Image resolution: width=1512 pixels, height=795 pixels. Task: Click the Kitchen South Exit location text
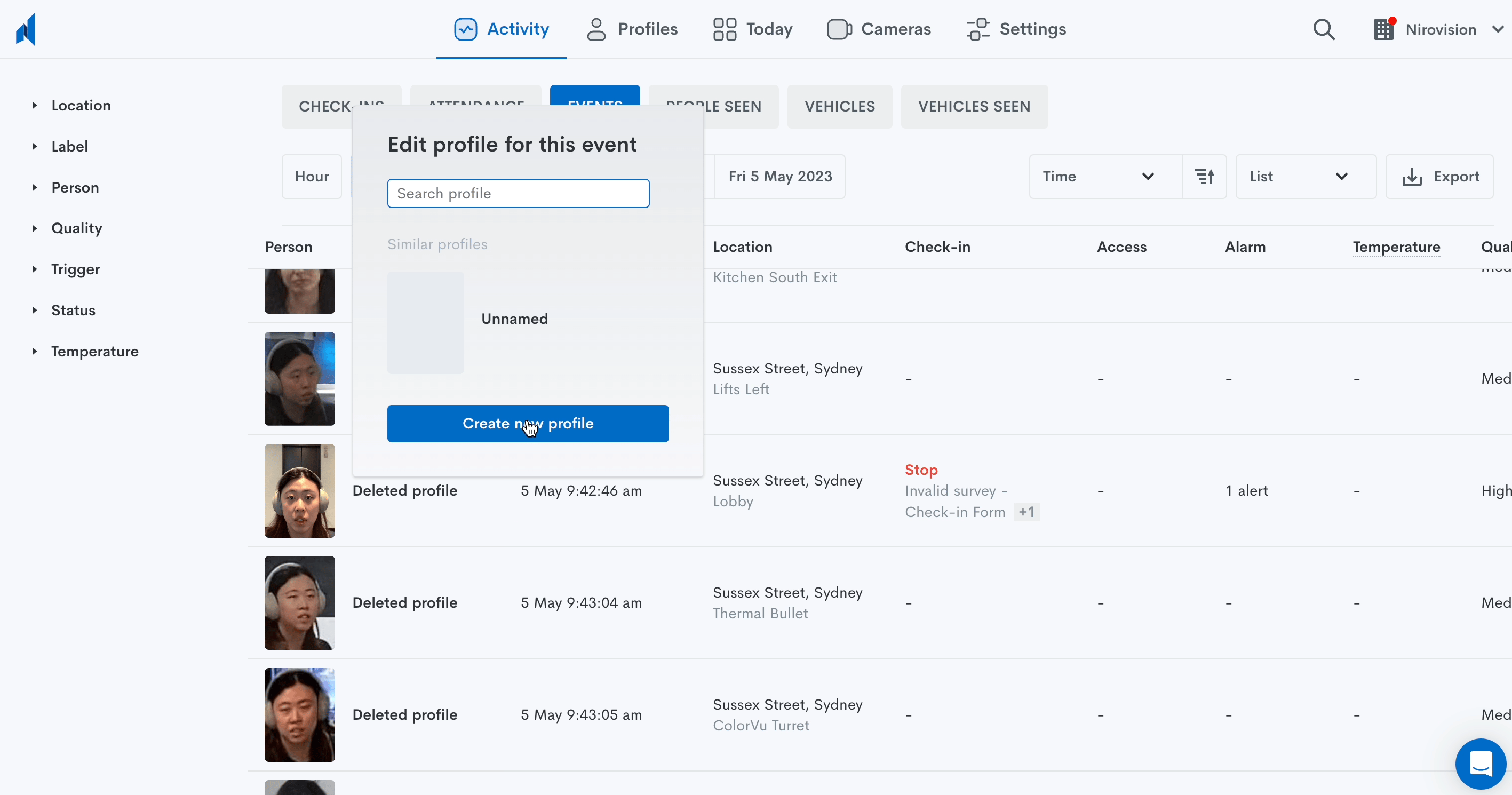775,277
